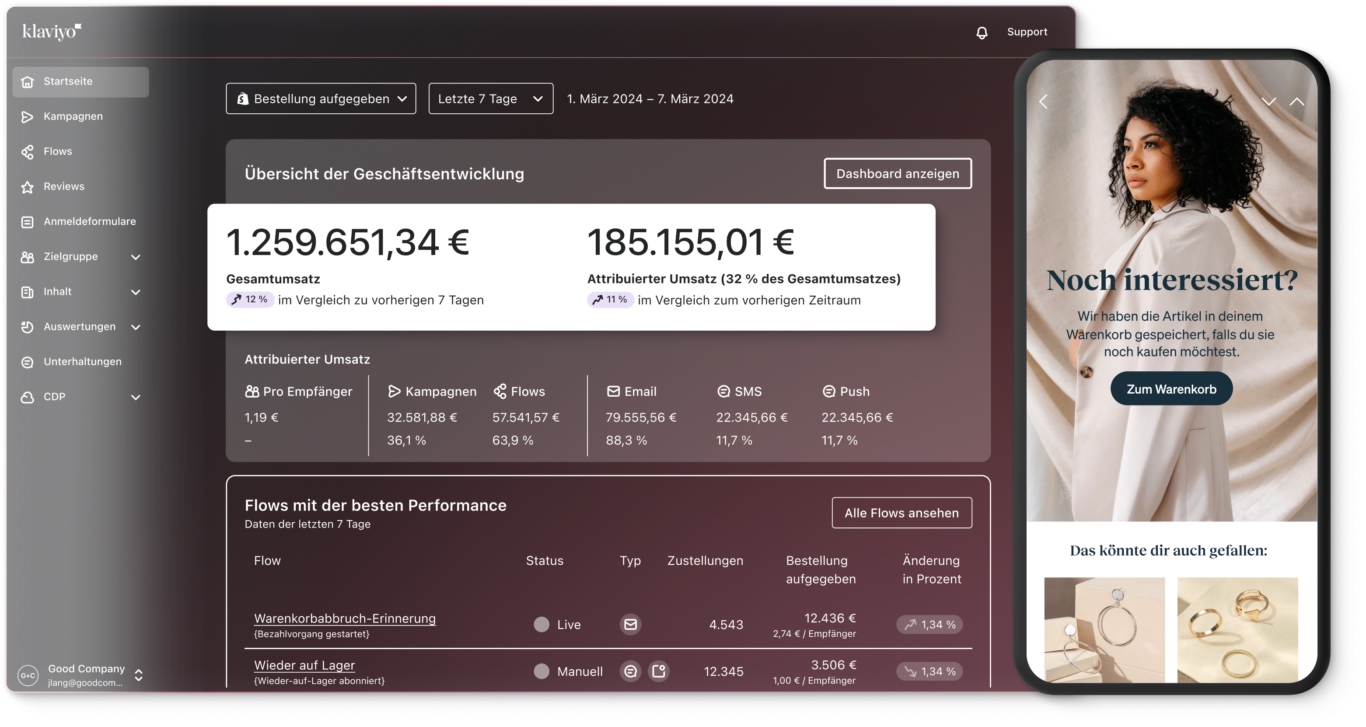1366x727 pixels.
Task: Click the Live status indicator dot
Action: pos(541,625)
